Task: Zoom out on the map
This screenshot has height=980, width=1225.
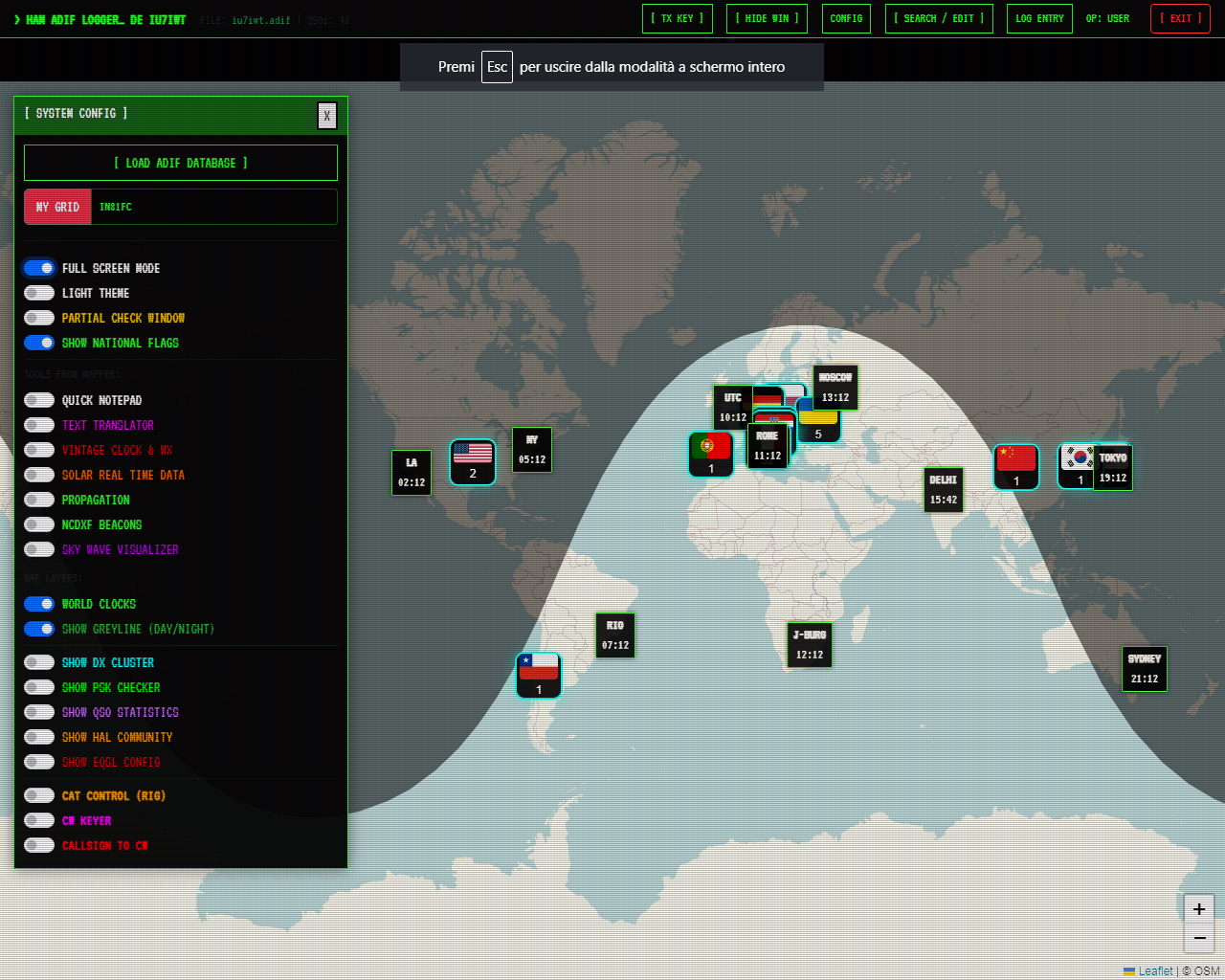Action: coord(1199,938)
